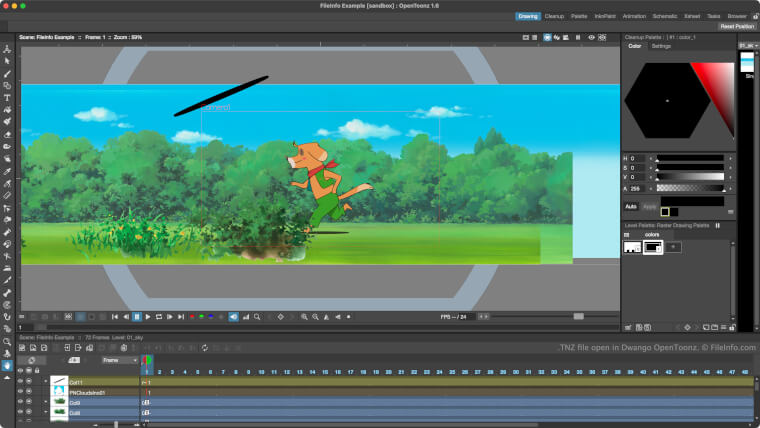Image resolution: width=760 pixels, height=428 pixels.
Task: Hide the Col11 column preview eye
Action: pyautogui.click(x=20, y=381)
